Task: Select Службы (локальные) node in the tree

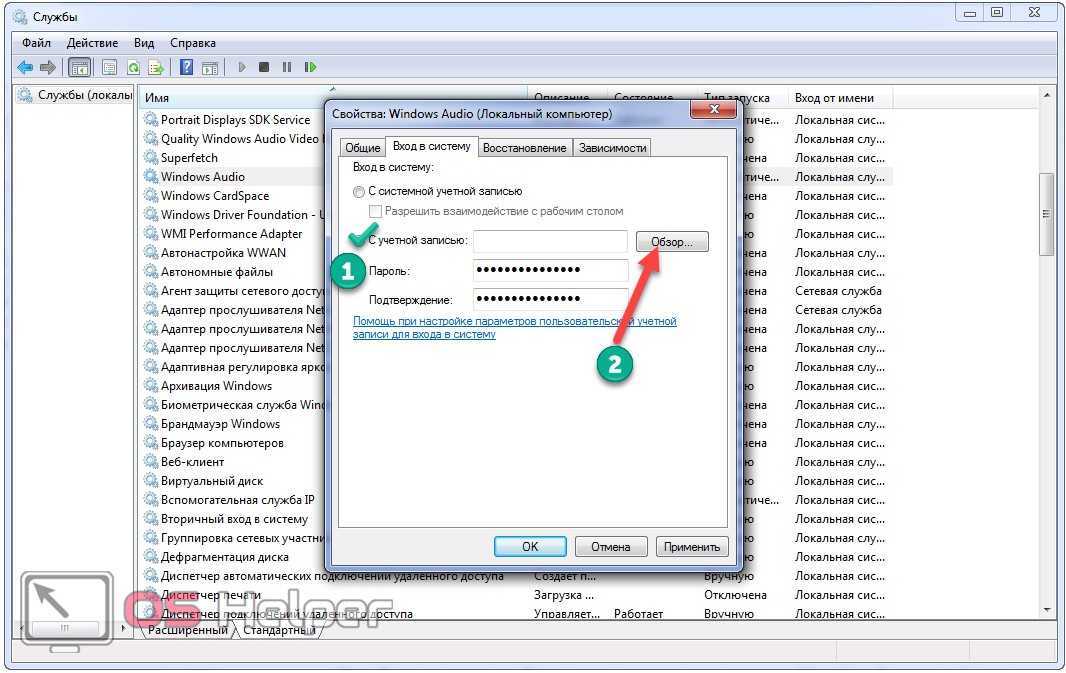Action: (75, 95)
